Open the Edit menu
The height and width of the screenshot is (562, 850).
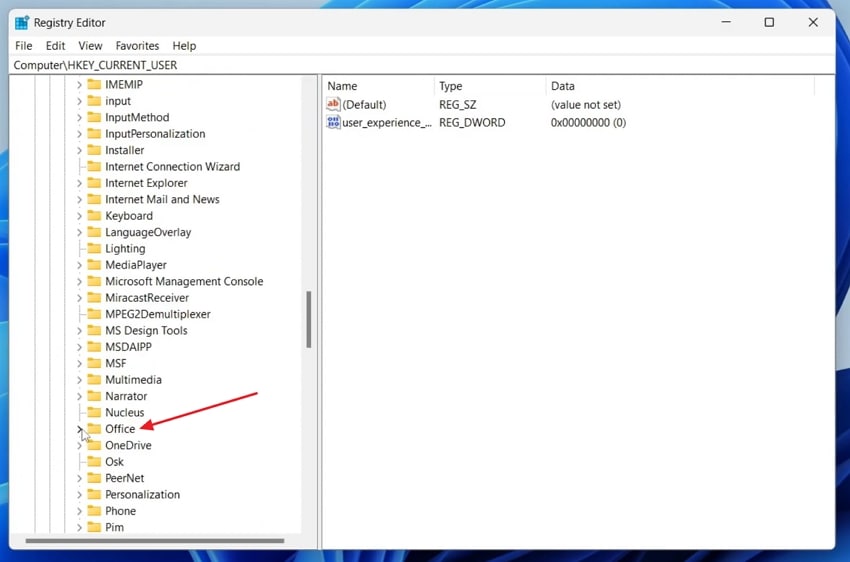[55, 46]
